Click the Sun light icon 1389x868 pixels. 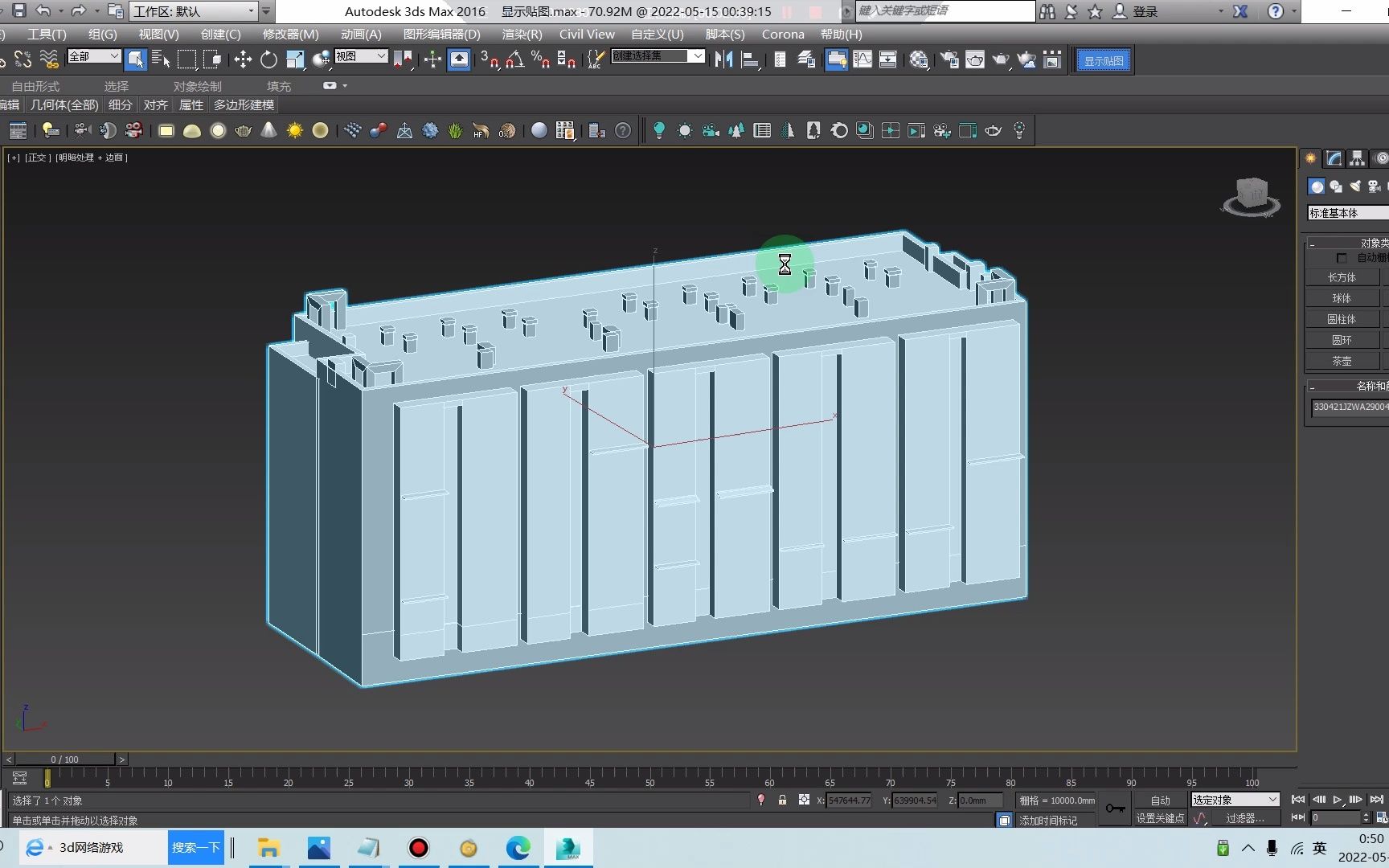(x=295, y=130)
